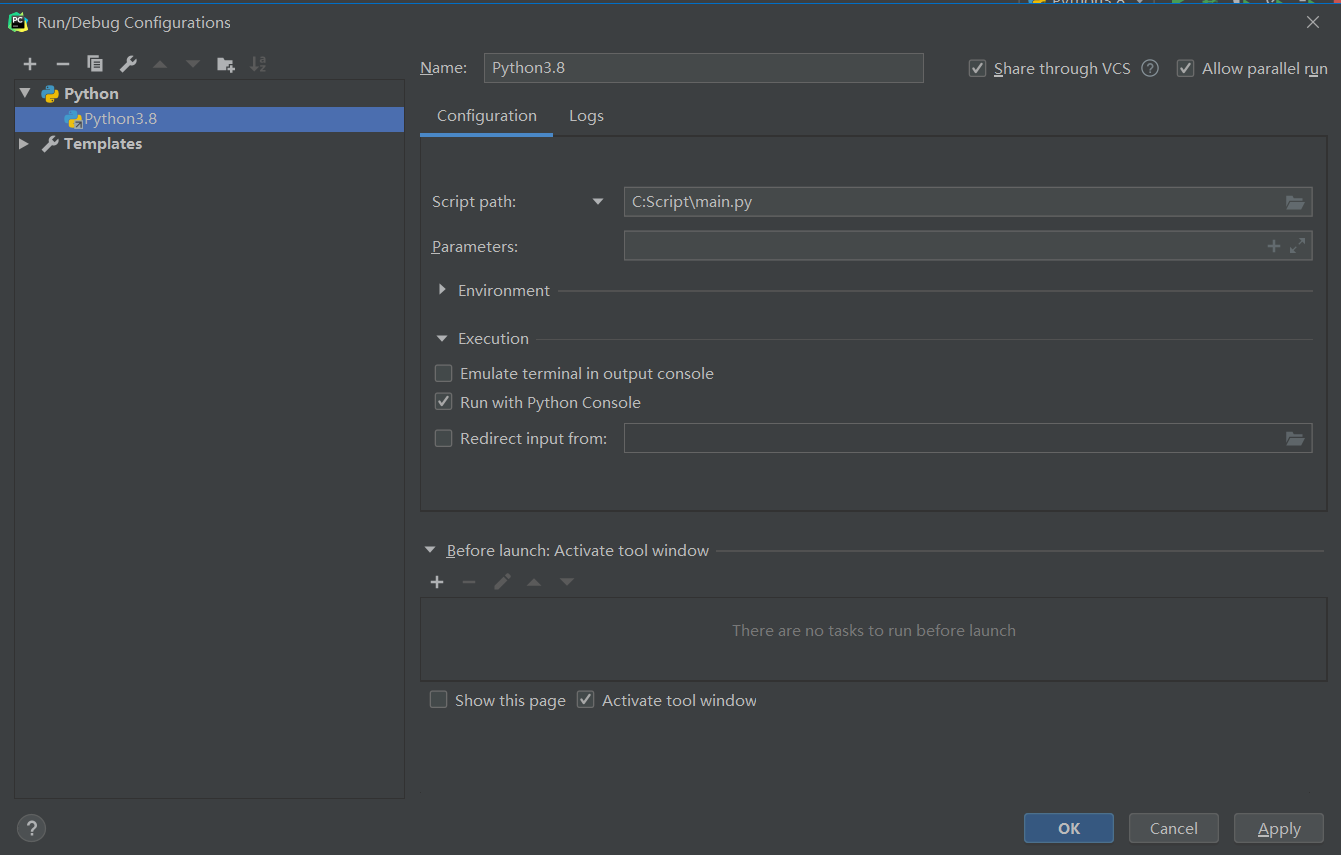Image resolution: width=1341 pixels, height=855 pixels.
Task: Open the Script path mode dropdown
Action: point(597,201)
